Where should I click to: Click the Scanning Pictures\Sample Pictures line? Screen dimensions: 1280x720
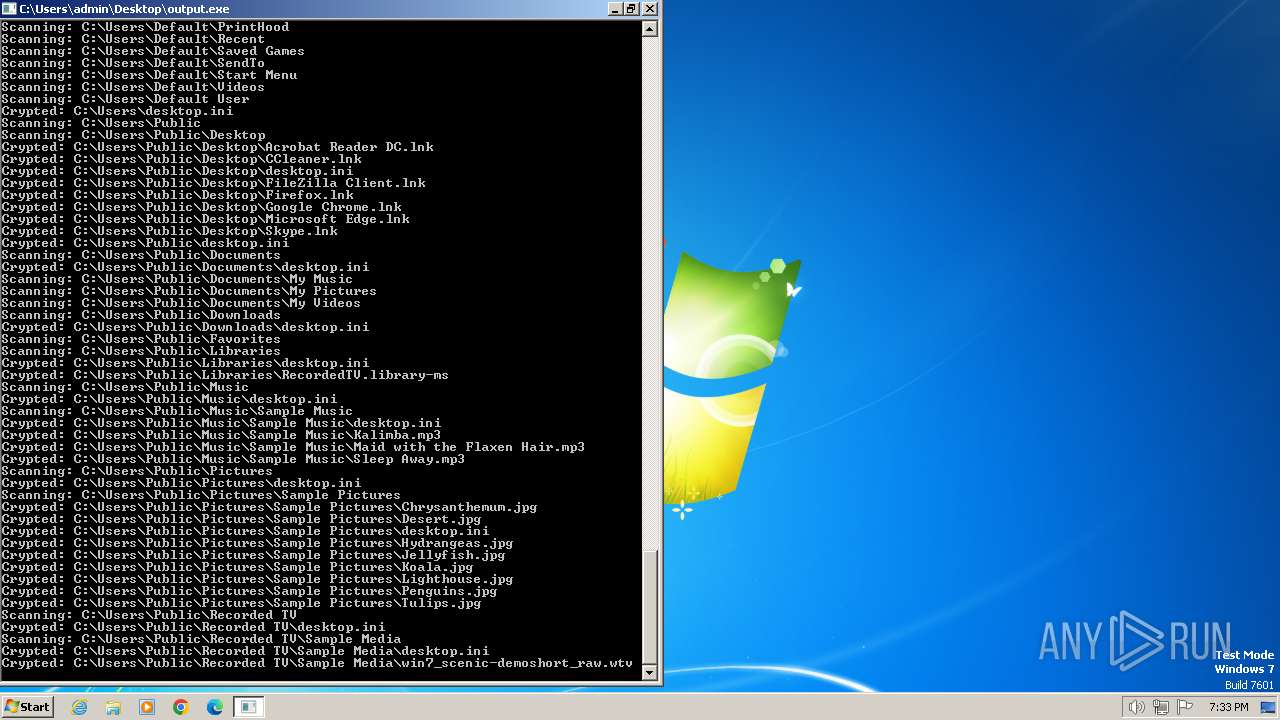click(201, 495)
